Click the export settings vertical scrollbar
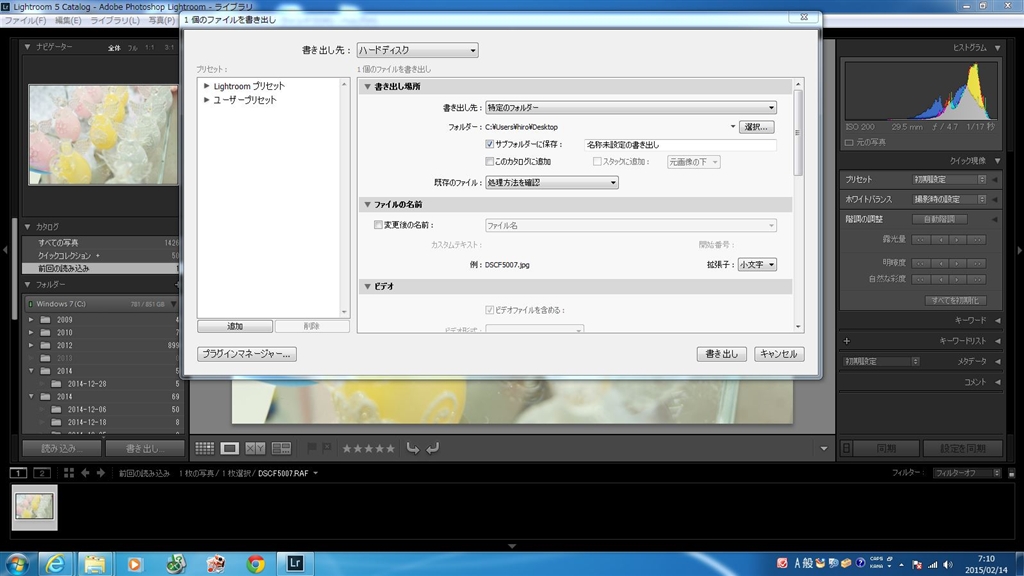 tap(797, 133)
